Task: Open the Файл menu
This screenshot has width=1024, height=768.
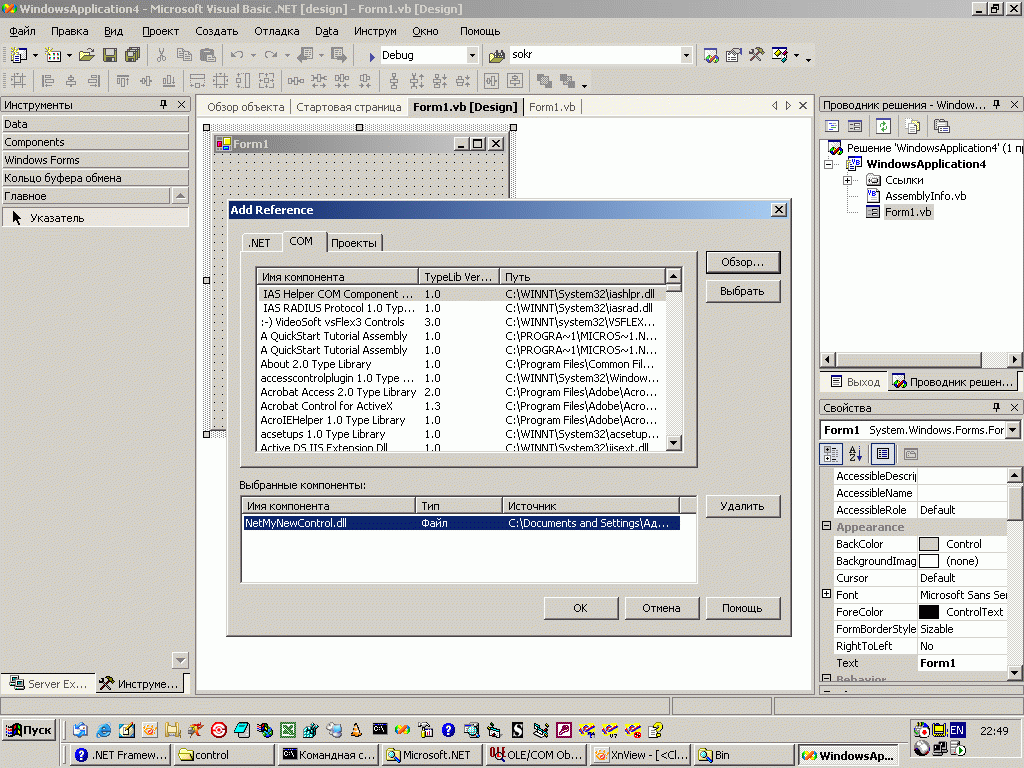Action: [22, 31]
